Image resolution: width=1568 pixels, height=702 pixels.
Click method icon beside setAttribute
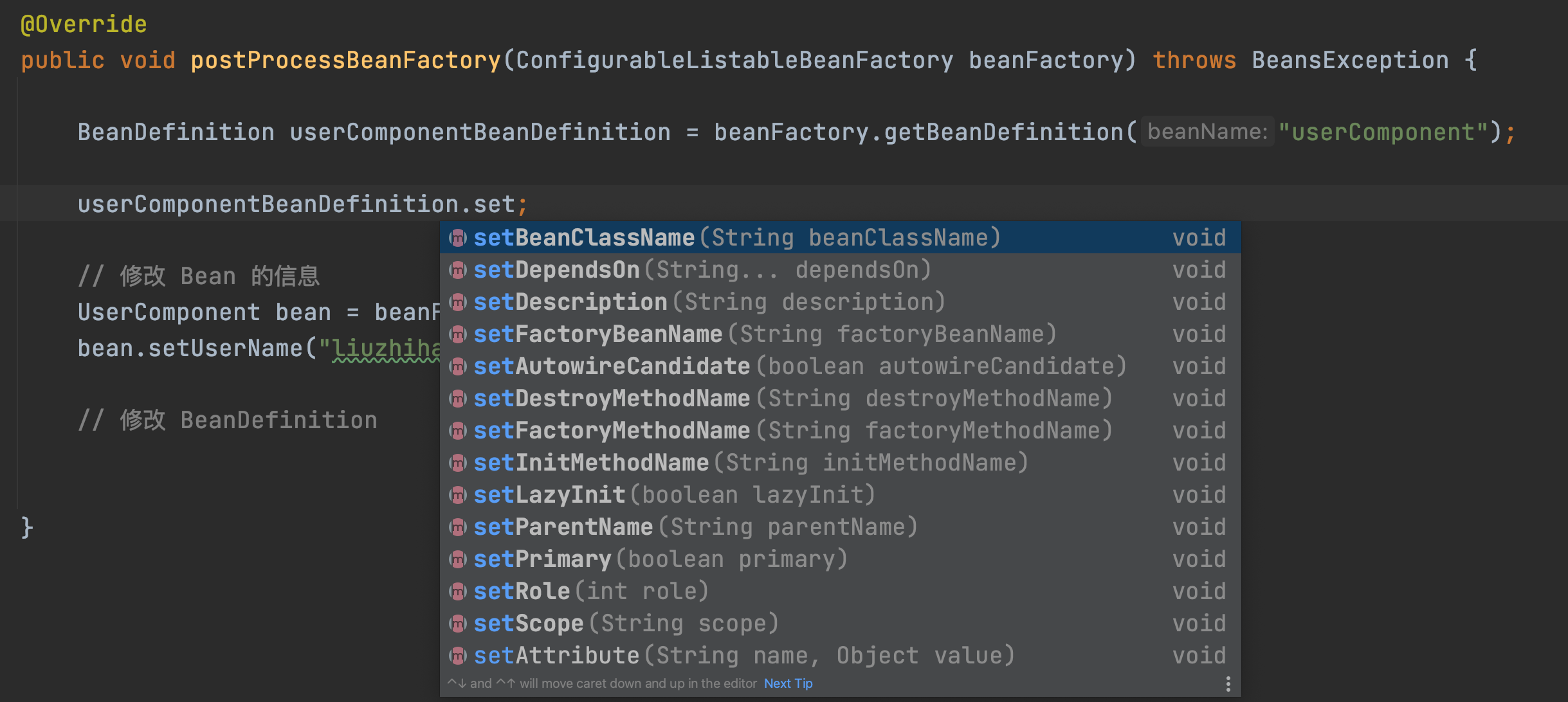coord(457,656)
